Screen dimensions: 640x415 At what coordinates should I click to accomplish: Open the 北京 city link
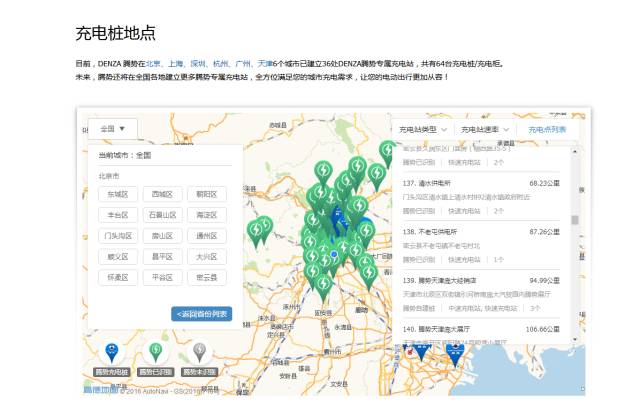pyautogui.click(x=153, y=64)
